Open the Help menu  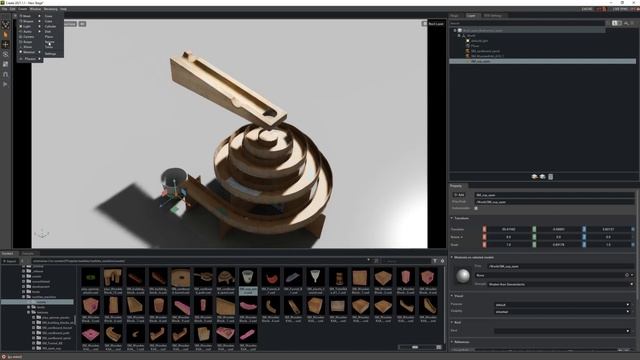63,9
